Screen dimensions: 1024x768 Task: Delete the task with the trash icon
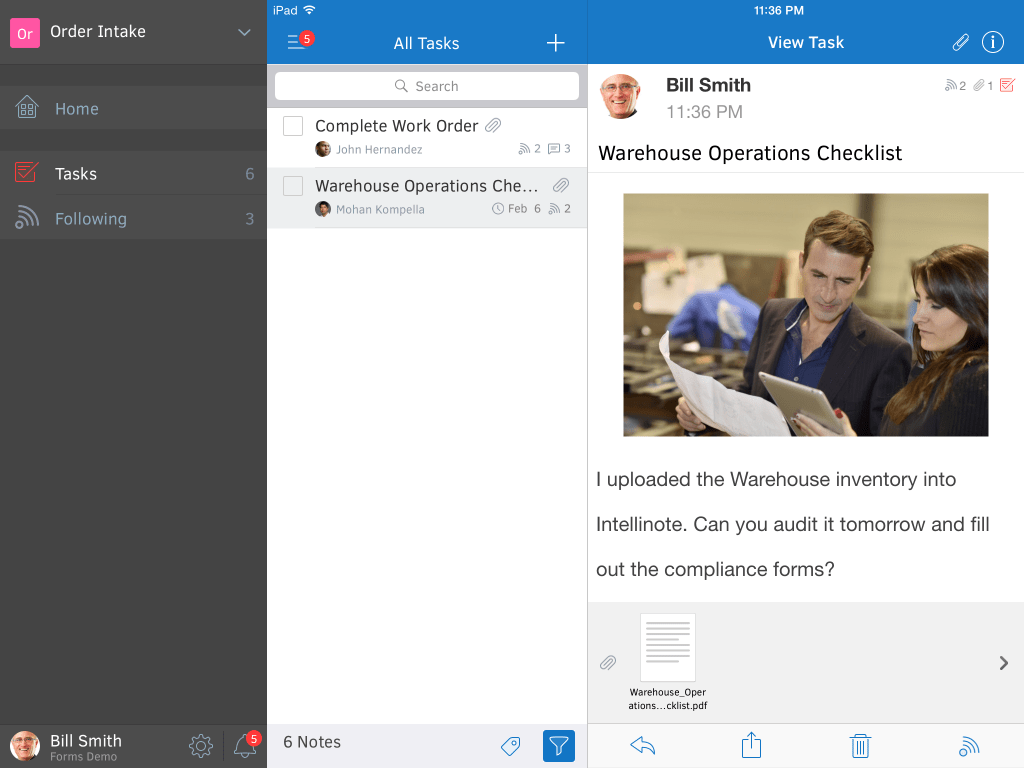tap(860, 745)
